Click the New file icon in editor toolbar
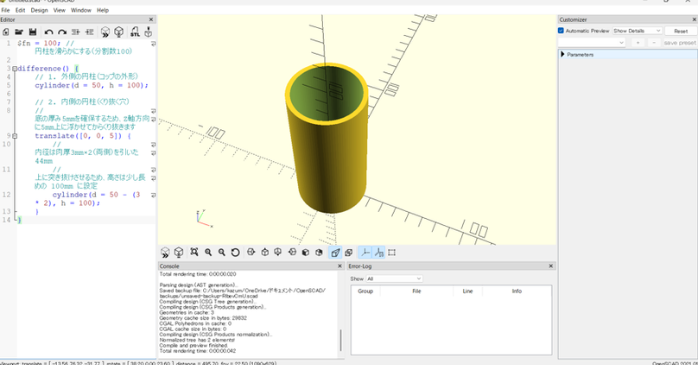Screen dimensions: 698x365 (6, 32)
